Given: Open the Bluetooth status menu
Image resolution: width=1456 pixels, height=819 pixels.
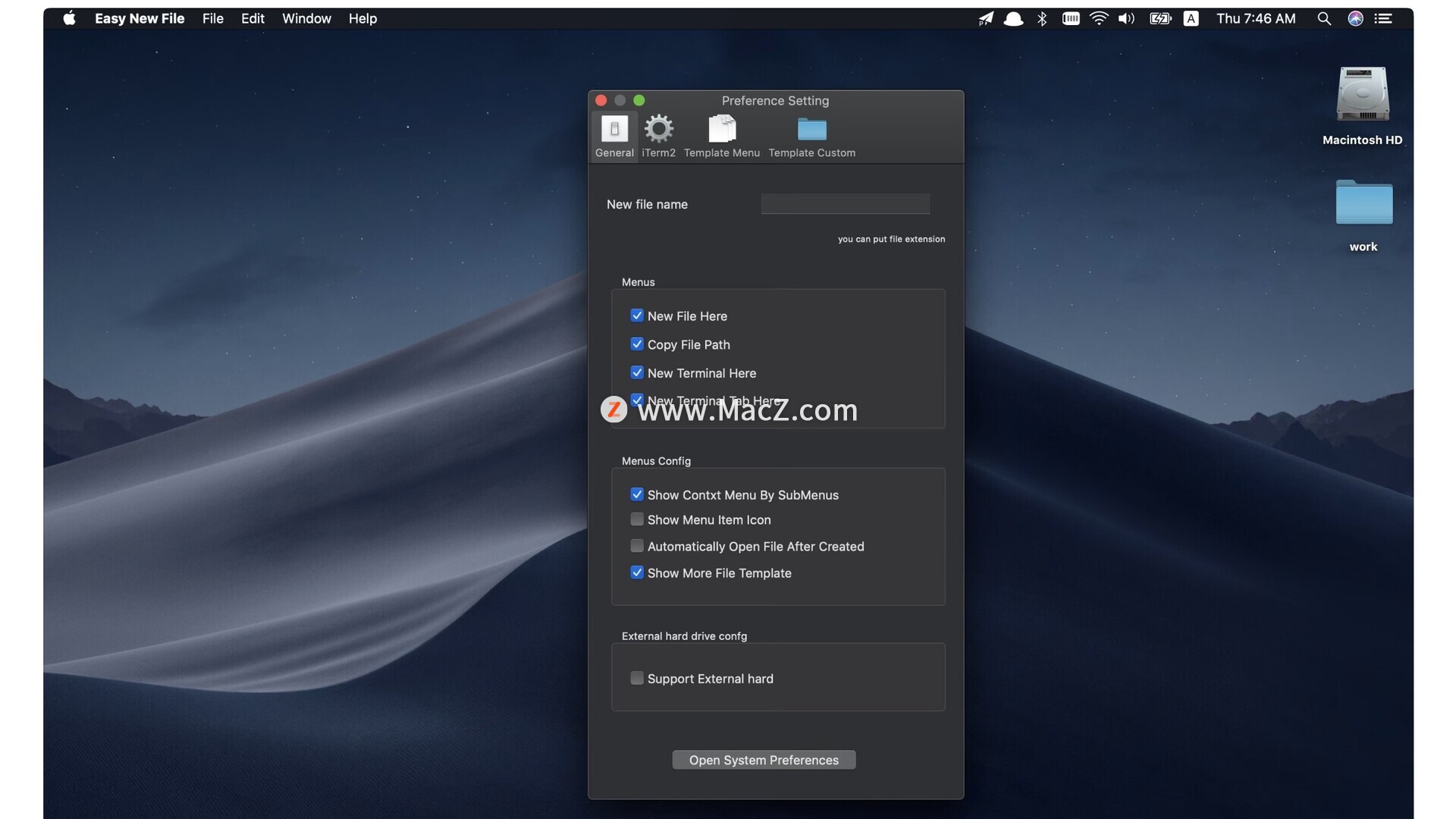Looking at the screenshot, I should coord(1042,19).
